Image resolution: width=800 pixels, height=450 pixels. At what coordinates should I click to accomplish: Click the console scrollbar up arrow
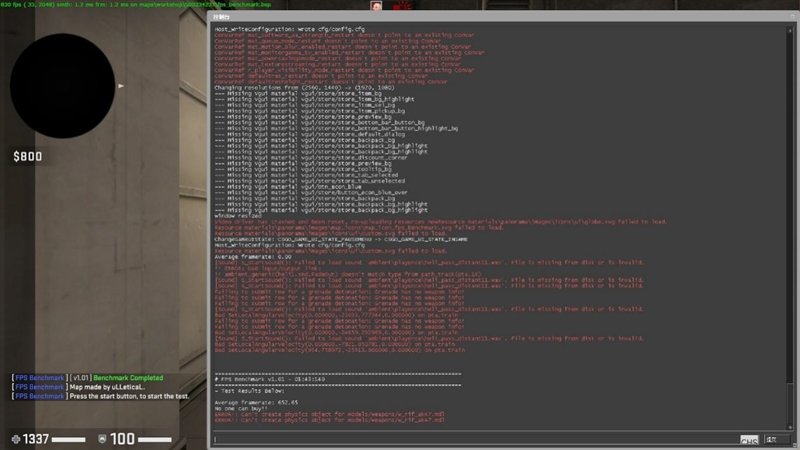tap(790, 30)
